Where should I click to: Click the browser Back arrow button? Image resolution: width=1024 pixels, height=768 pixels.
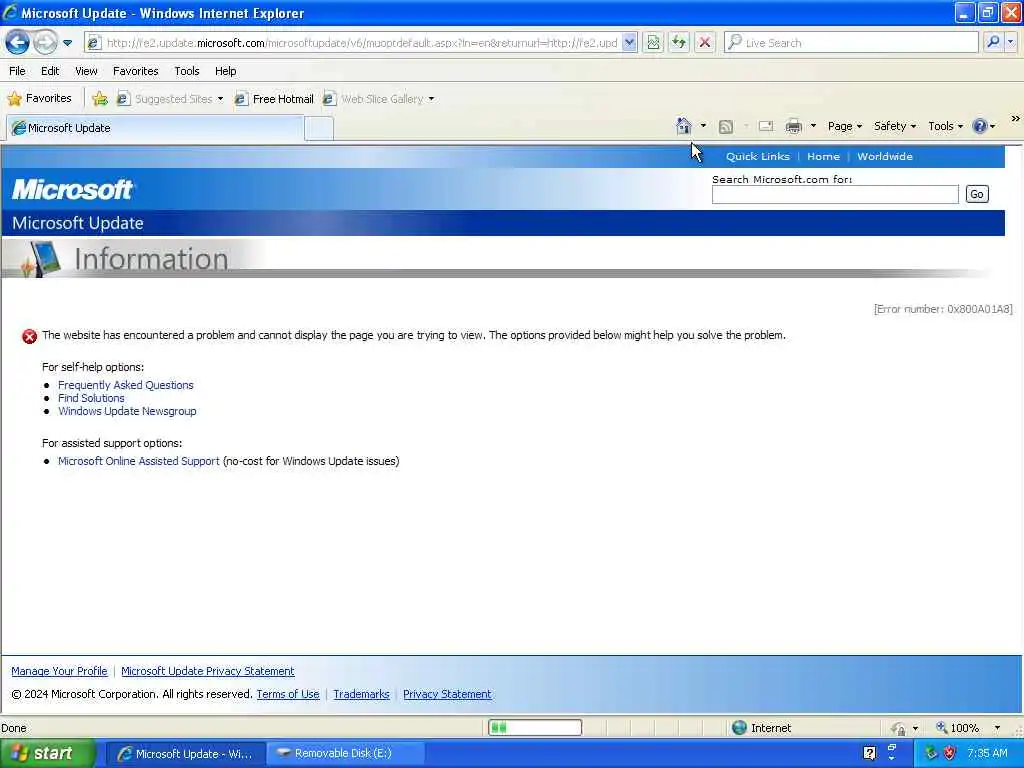18,43
